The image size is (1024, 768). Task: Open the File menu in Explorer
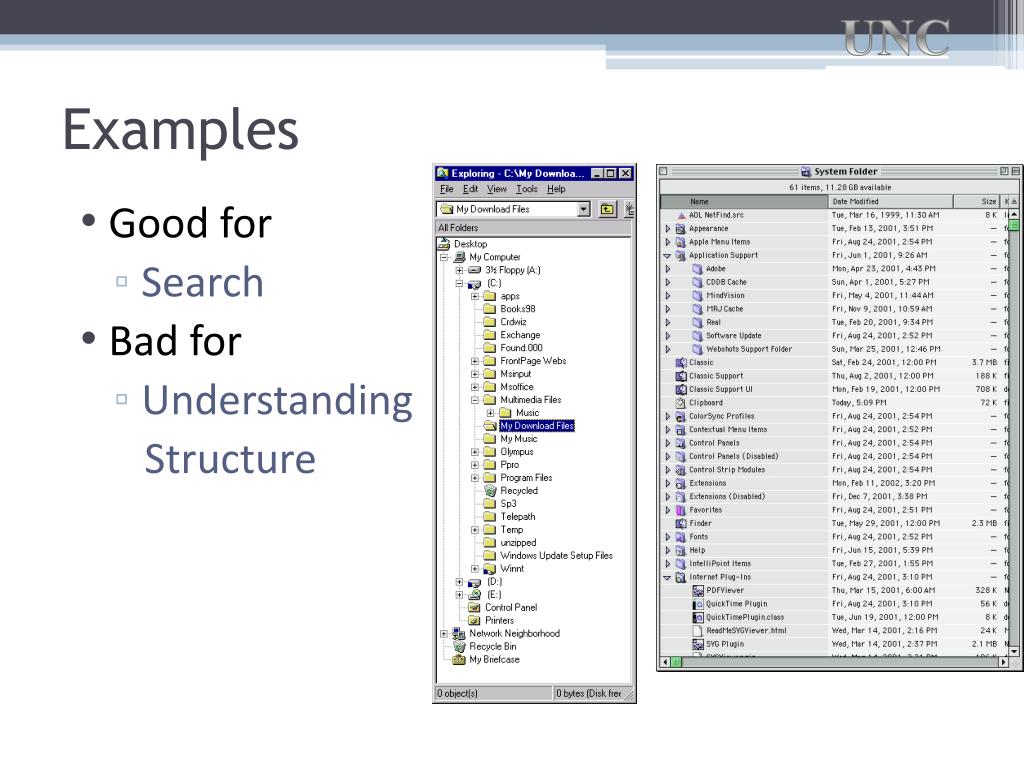447,189
